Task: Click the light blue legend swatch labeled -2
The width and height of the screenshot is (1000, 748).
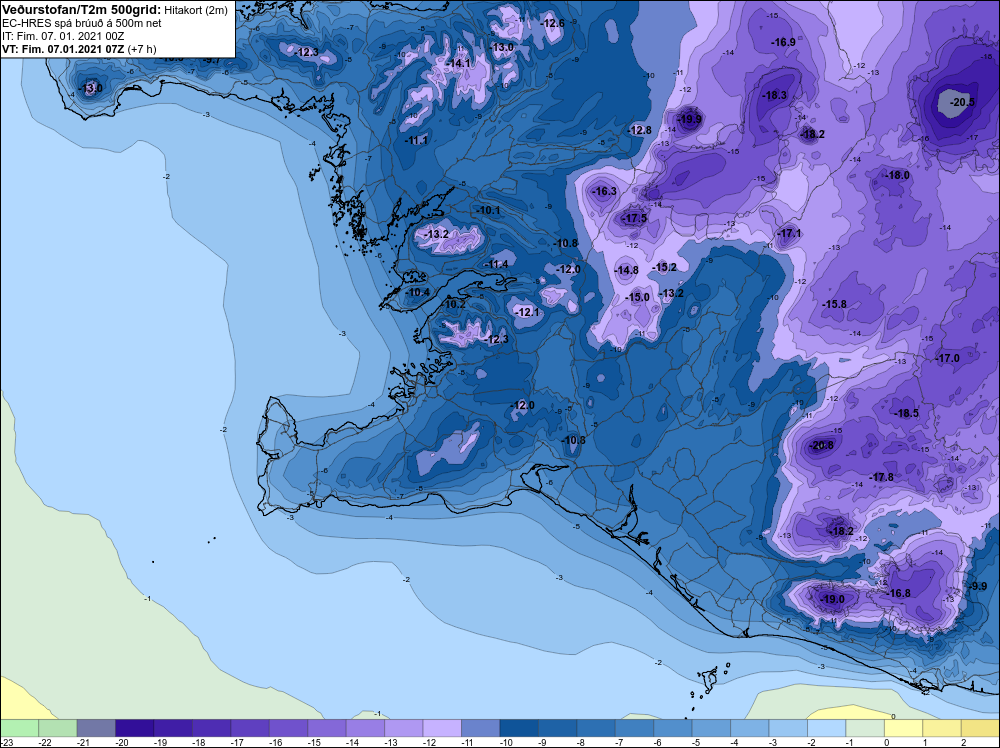Action: (x=827, y=728)
